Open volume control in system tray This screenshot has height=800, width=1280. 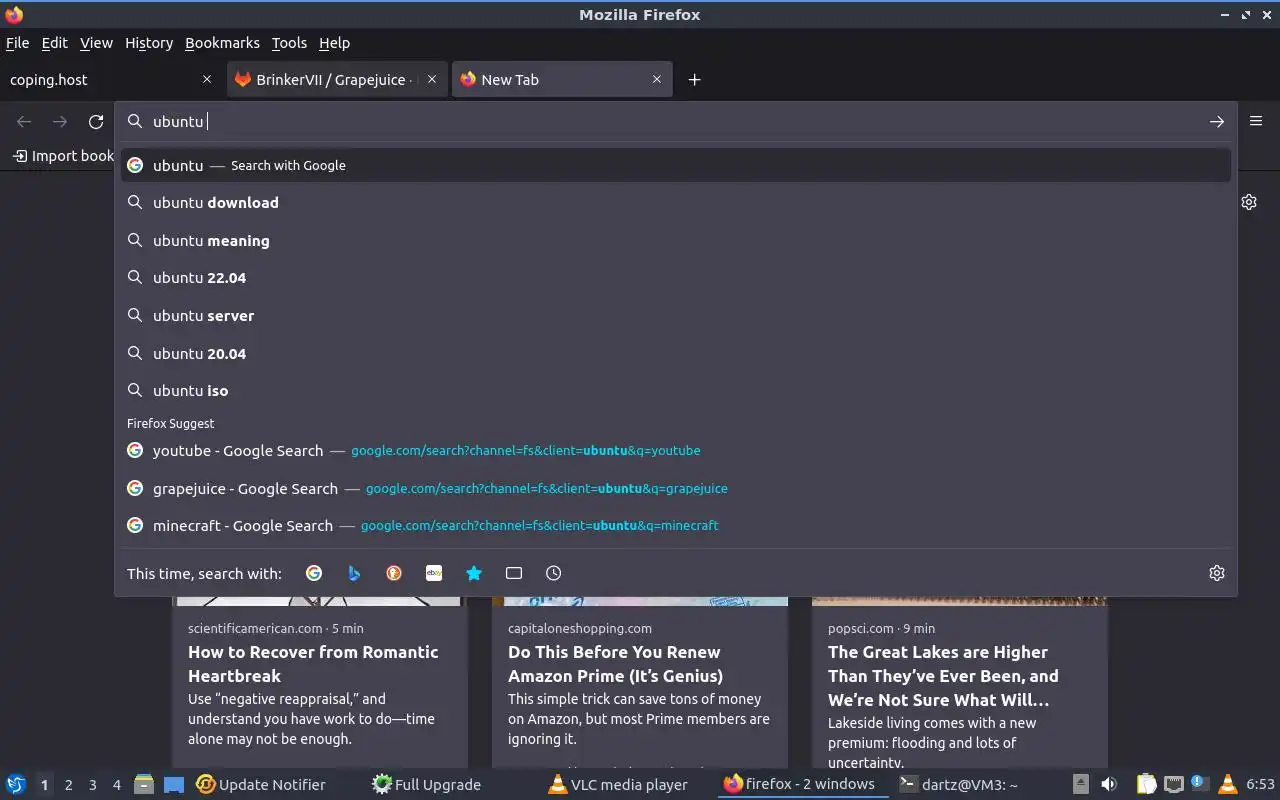click(1109, 784)
